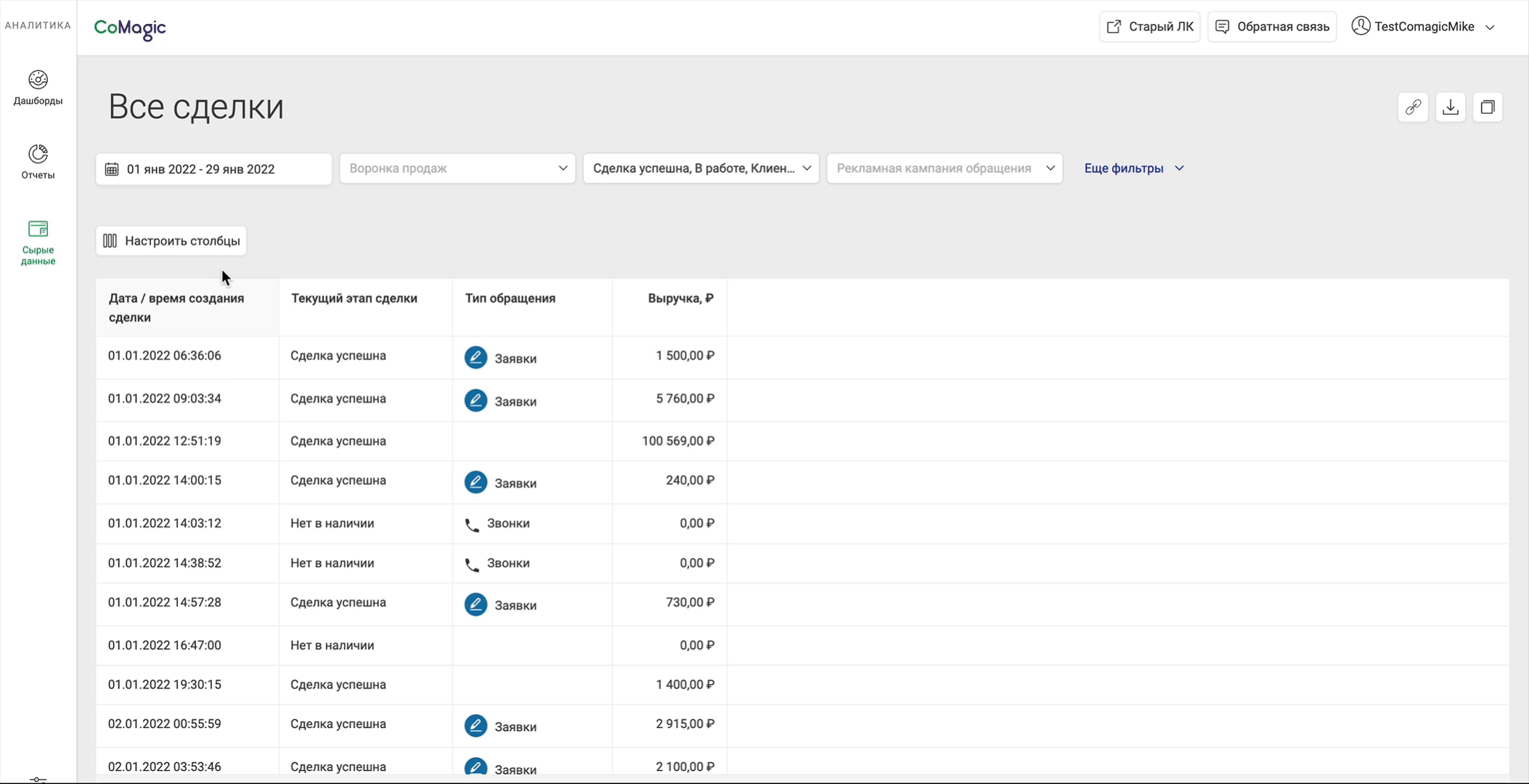1529x784 pixels.
Task: Open the Отчеты sidebar section
Action: (x=38, y=162)
